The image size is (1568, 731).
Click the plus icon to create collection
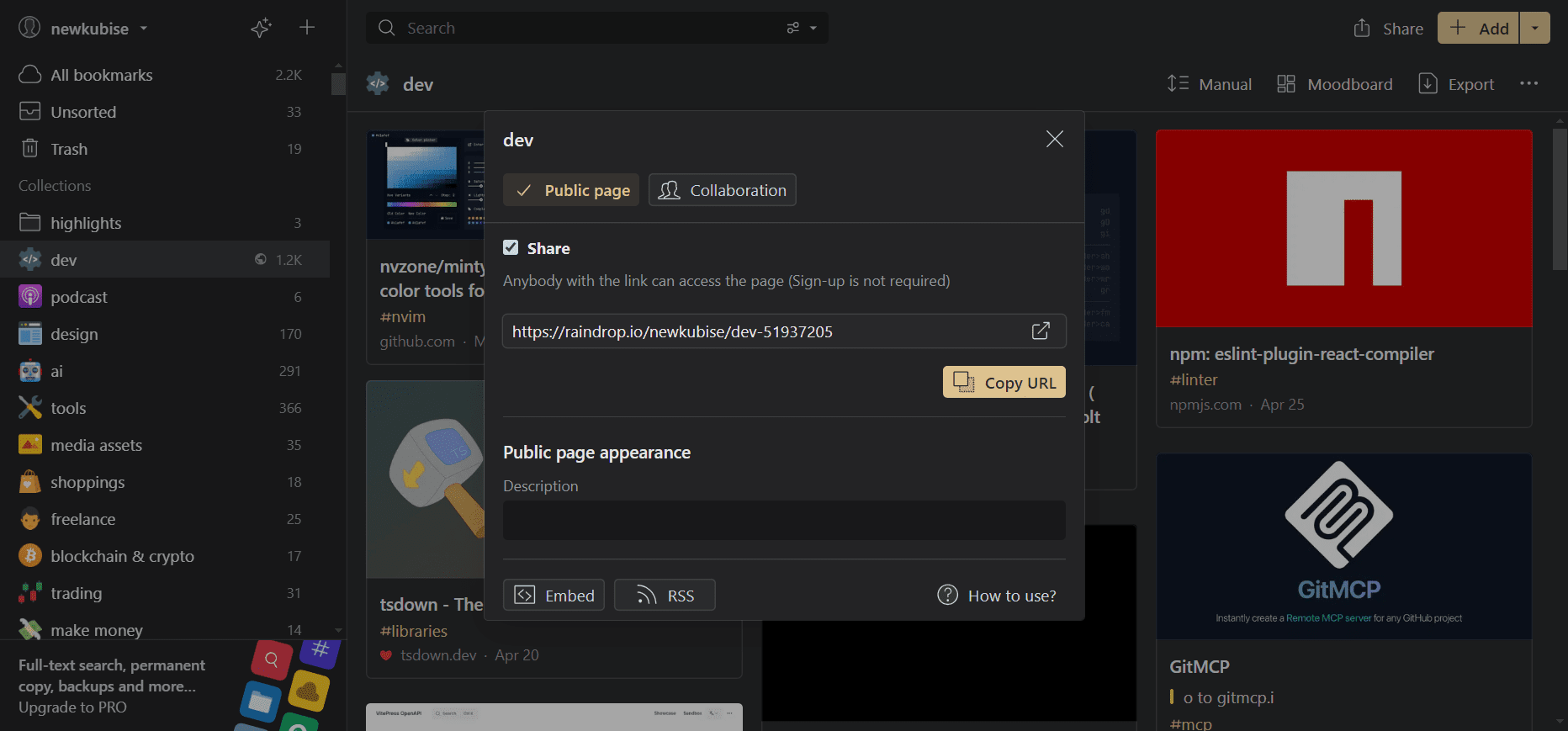307,28
